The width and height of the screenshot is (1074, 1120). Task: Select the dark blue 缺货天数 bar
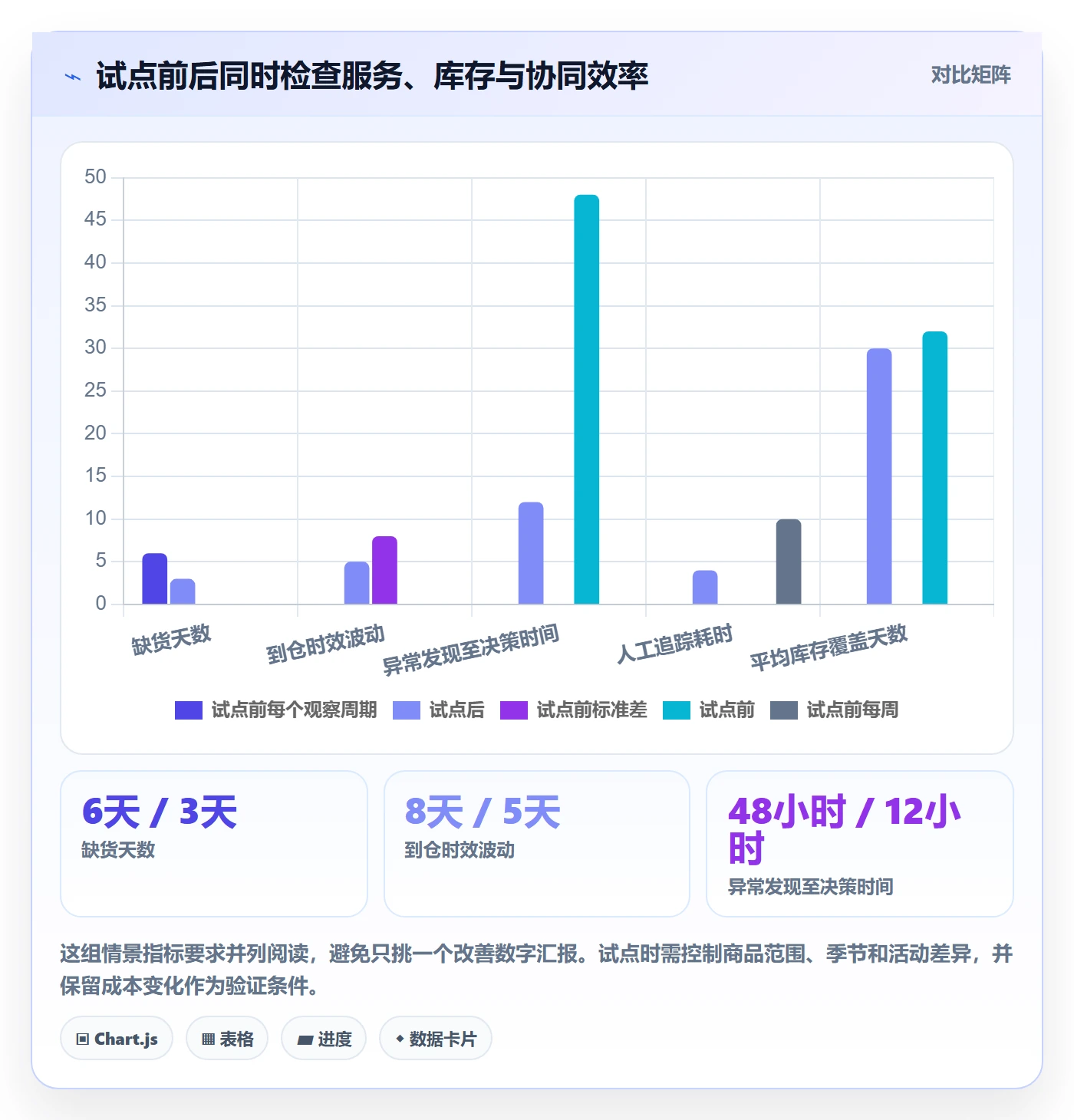coord(155,578)
